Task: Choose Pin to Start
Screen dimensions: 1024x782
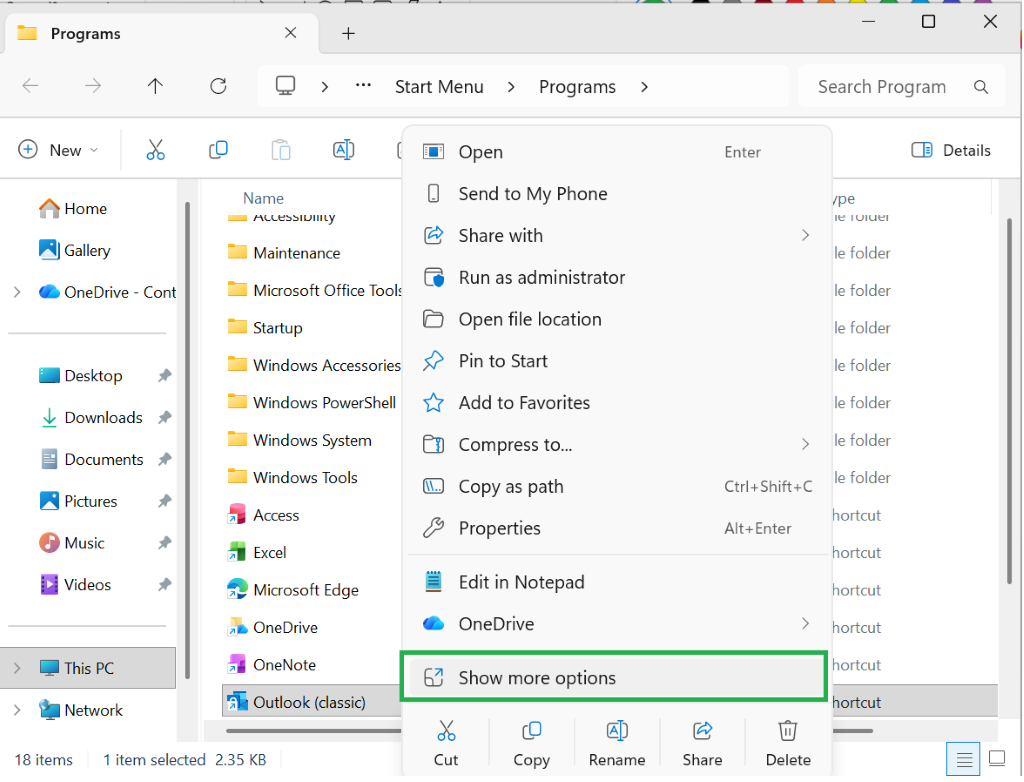Action: coord(616,361)
